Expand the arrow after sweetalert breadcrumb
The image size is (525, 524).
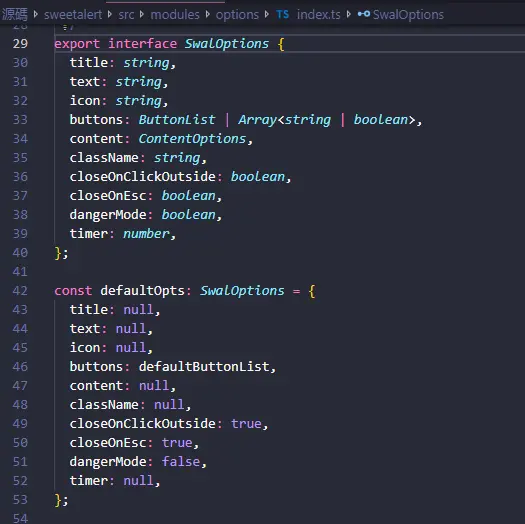[110, 14]
